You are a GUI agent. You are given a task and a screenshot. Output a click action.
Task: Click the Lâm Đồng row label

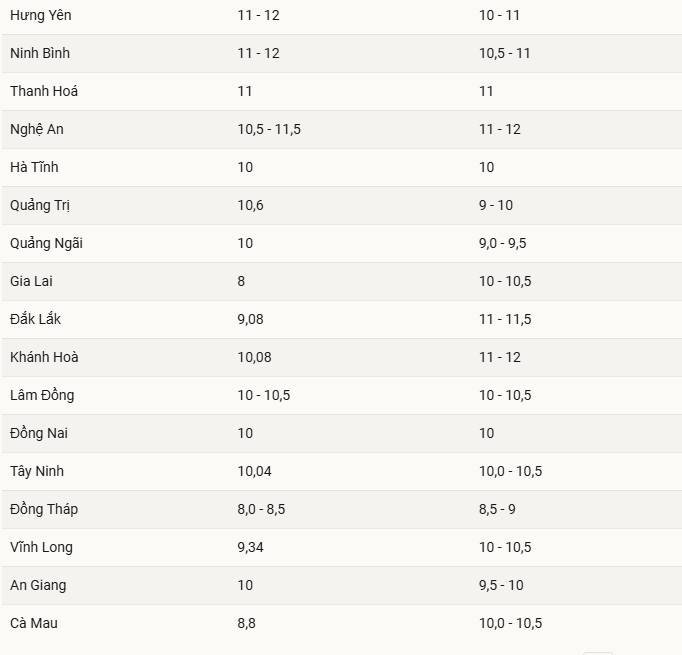pos(42,395)
